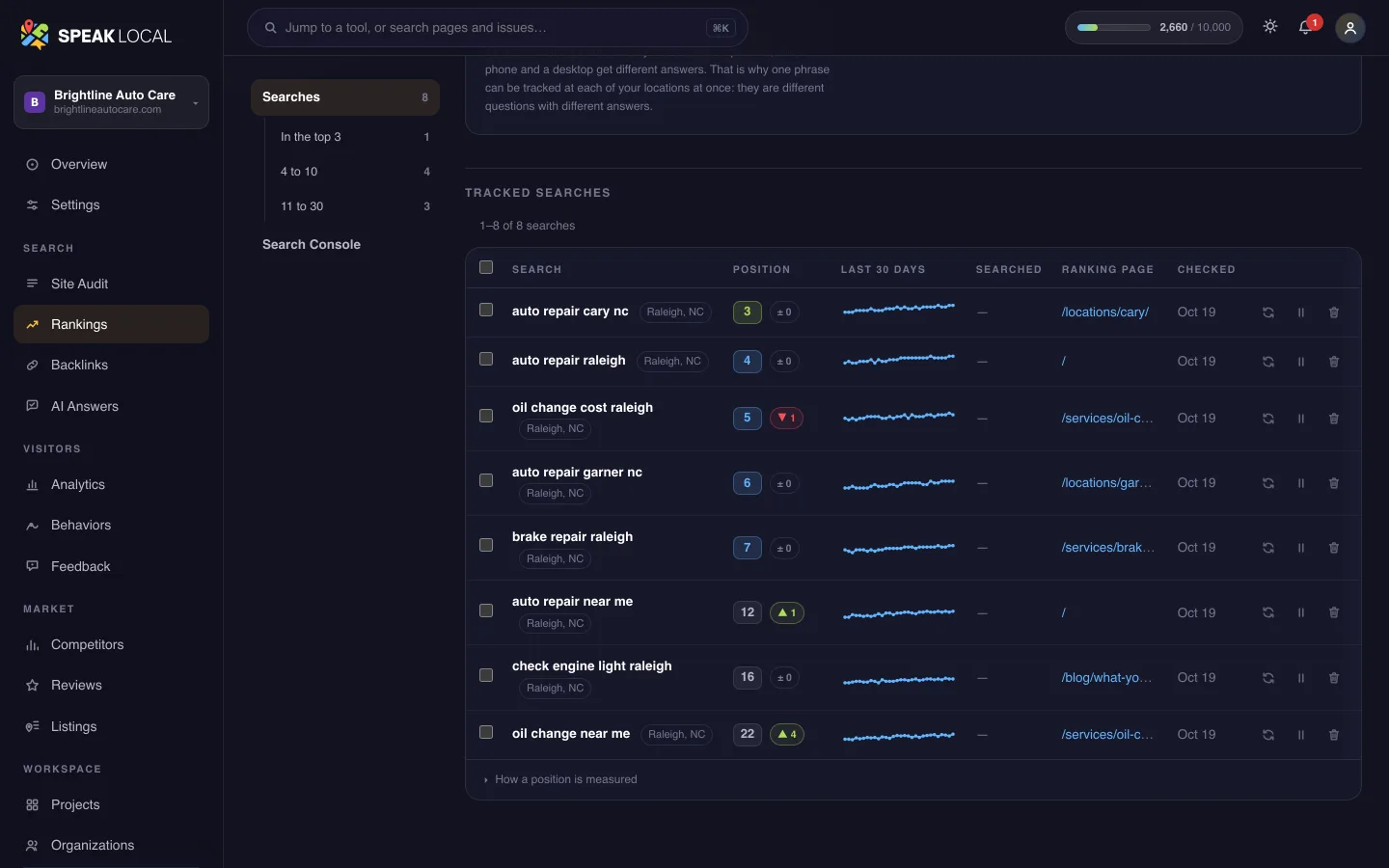Select the 'brake repair raleigh' row checkbox
1389x868 pixels.
coord(486,545)
